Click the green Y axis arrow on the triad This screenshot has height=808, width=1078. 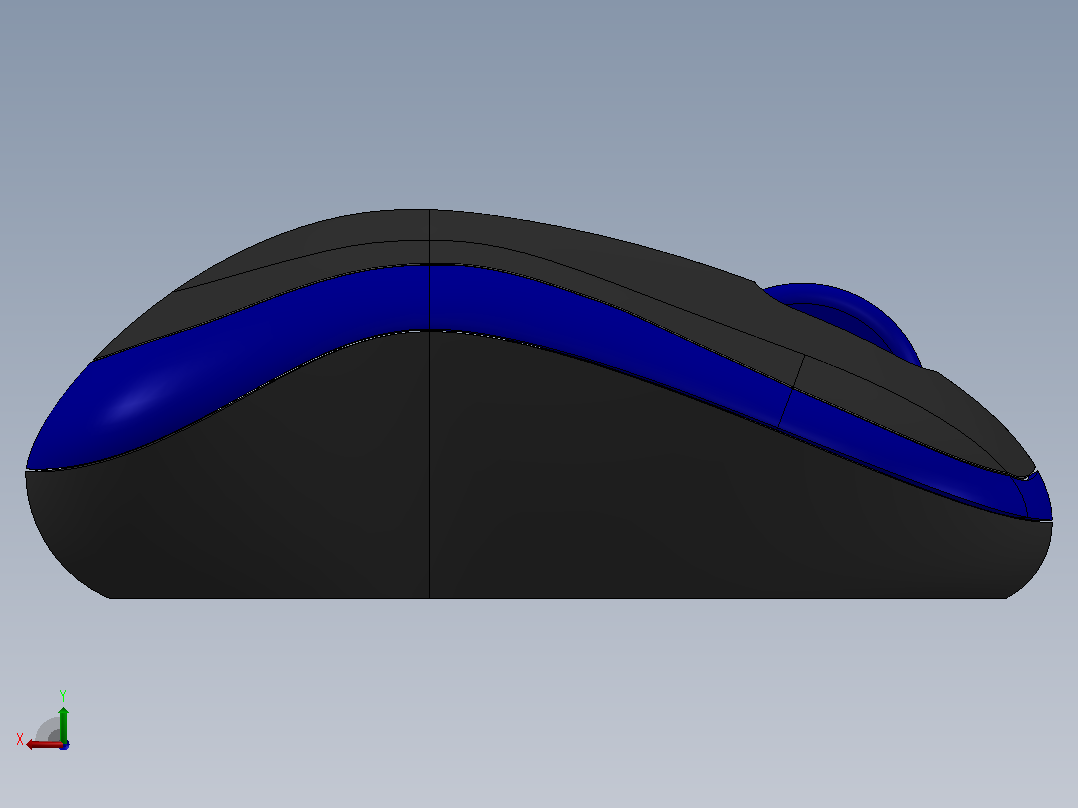point(63,724)
